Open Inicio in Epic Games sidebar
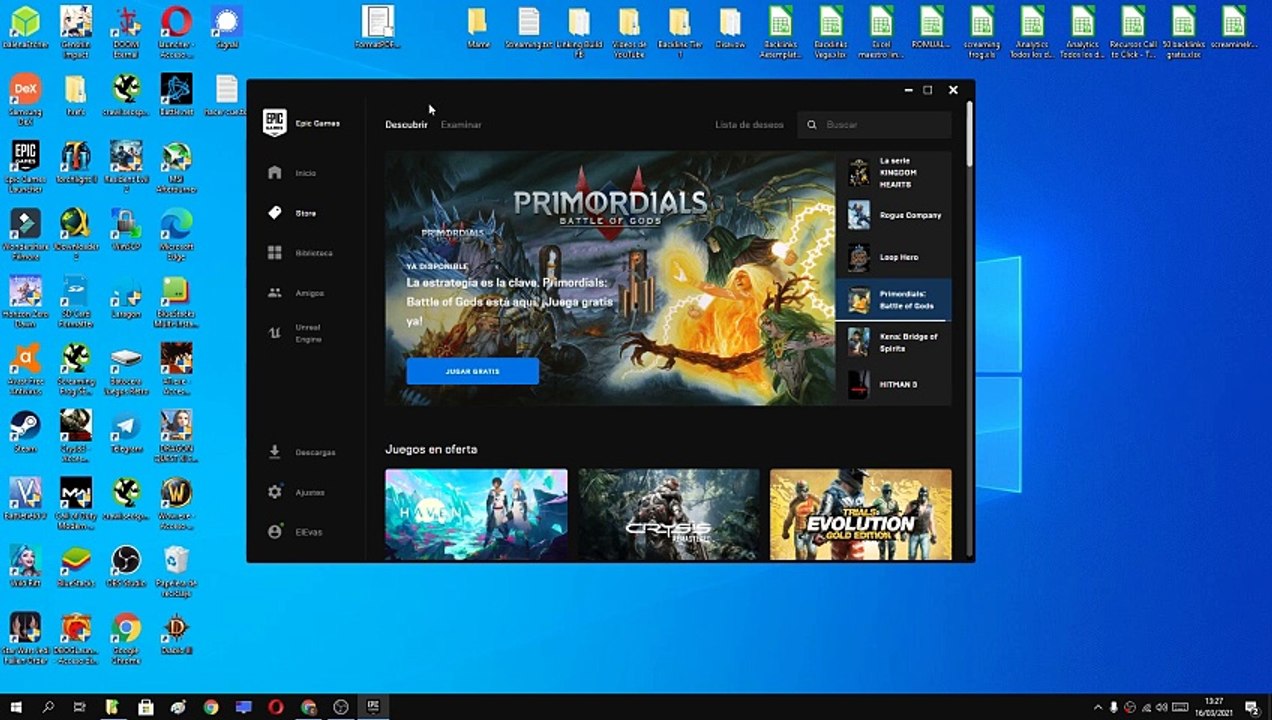 pyautogui.click(x=295, y=173)
